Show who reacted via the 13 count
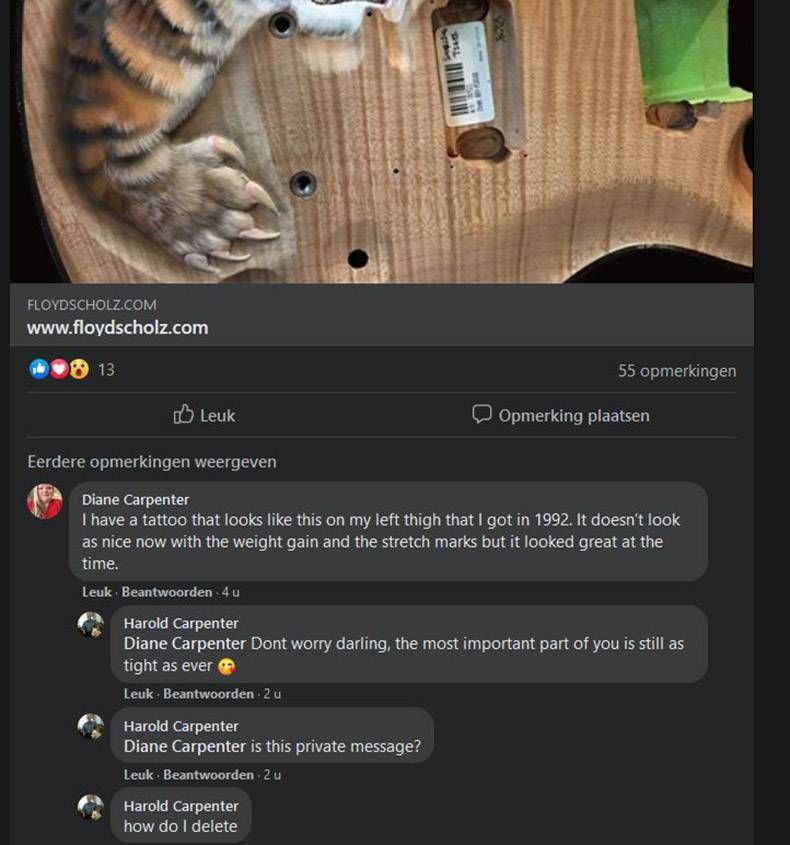The height and width of the screenshot is (845, 790). point(106,370)
